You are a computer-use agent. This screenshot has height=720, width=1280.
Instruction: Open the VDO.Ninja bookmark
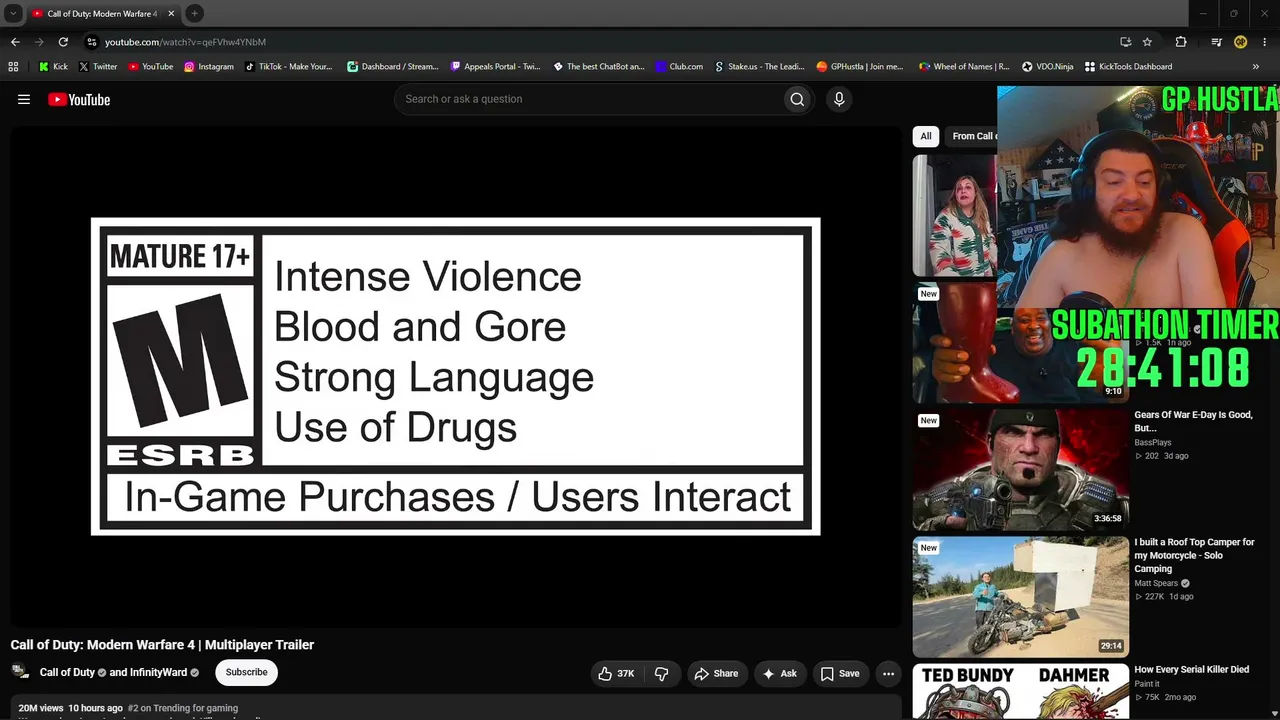tap(1047, 67)
